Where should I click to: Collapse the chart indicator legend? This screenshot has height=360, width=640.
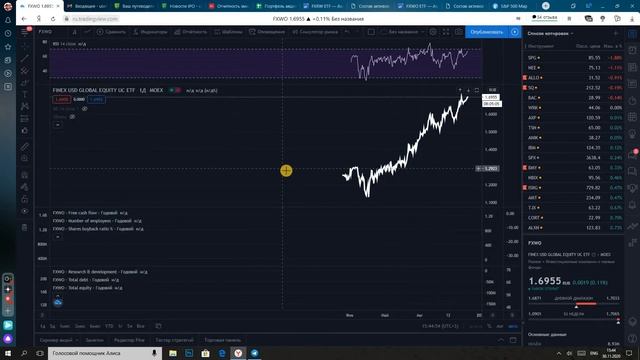(x=58, y=124)
